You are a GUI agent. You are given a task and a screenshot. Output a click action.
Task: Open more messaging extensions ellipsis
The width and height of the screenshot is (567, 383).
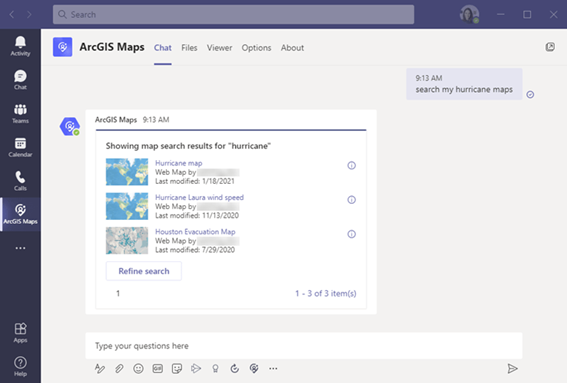pos(273,369)
